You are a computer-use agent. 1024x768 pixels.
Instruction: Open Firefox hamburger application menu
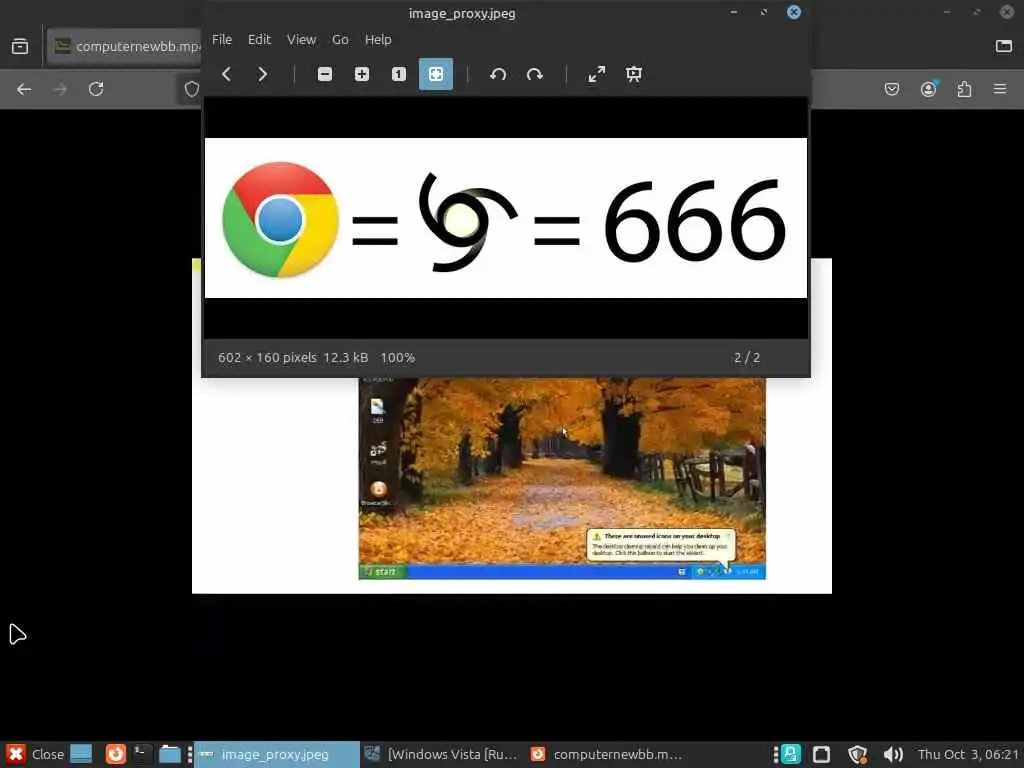(x=1000, y=89)
